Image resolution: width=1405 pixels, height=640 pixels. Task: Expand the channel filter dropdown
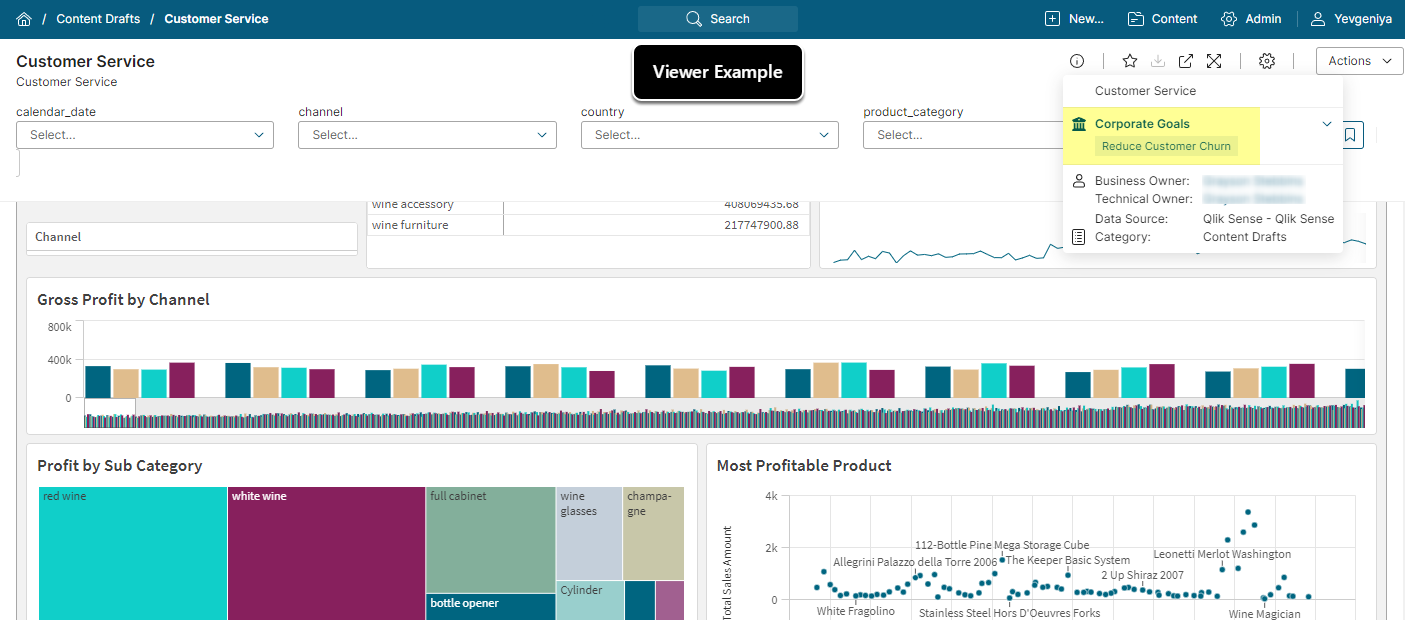pyautogui.click(x=427, y=135)
